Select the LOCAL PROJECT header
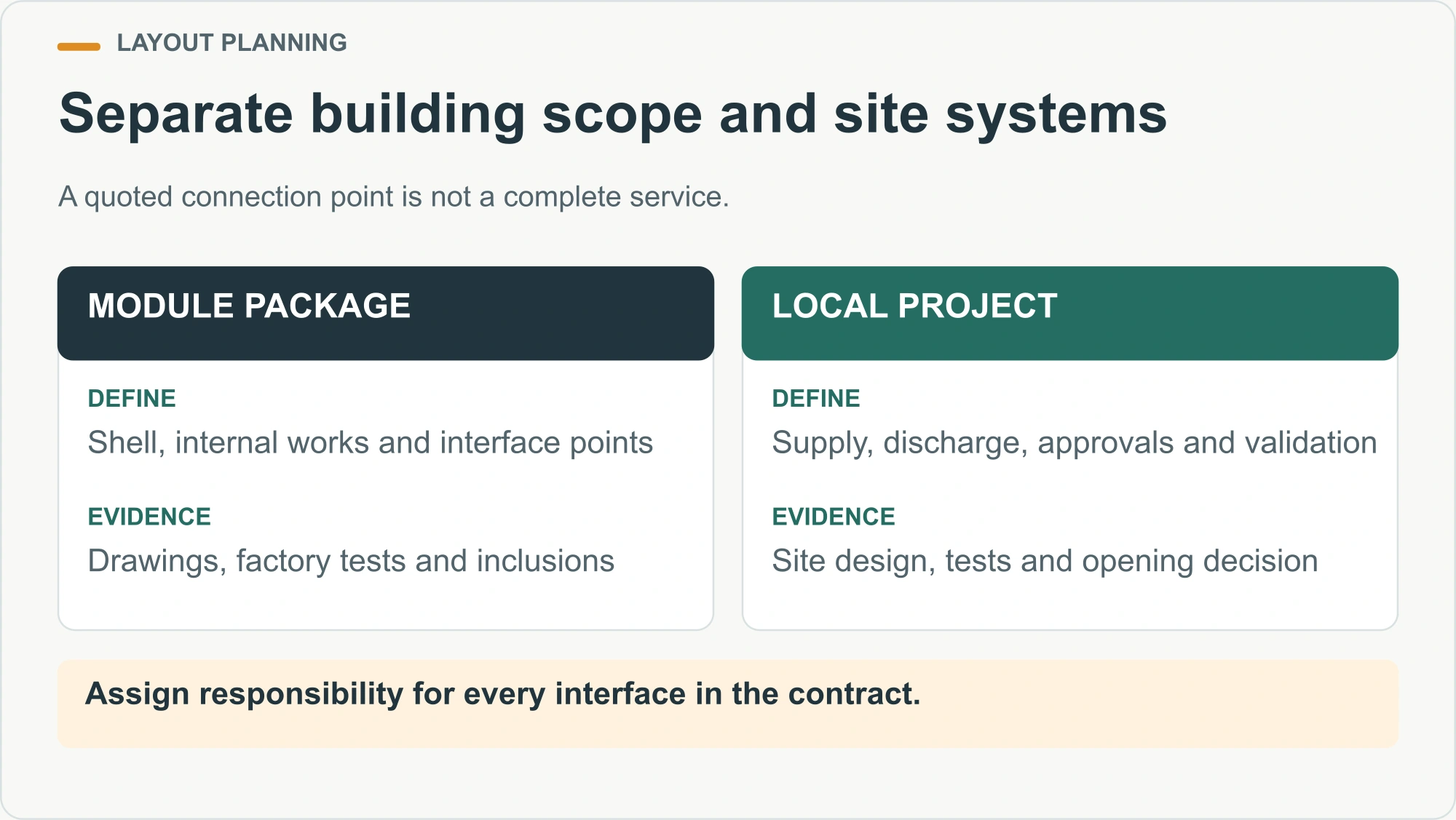The height and width of the screenshot is (820, 1456). (x=1070, y=313)
